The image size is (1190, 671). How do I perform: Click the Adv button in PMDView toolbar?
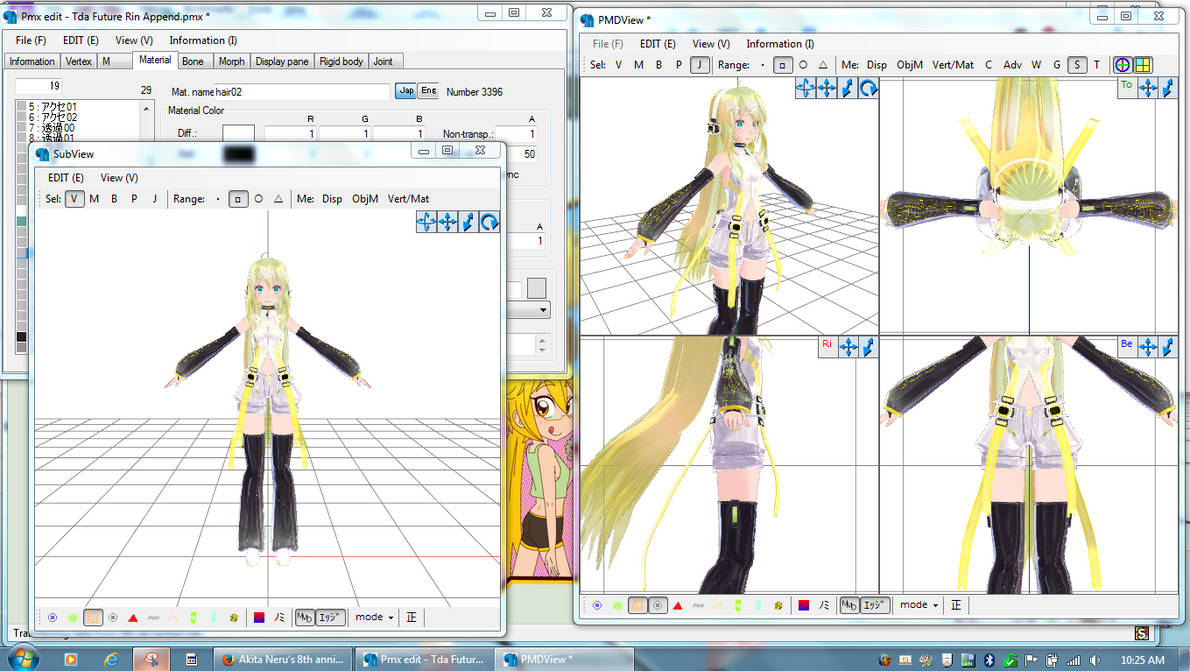(1012, 65)
